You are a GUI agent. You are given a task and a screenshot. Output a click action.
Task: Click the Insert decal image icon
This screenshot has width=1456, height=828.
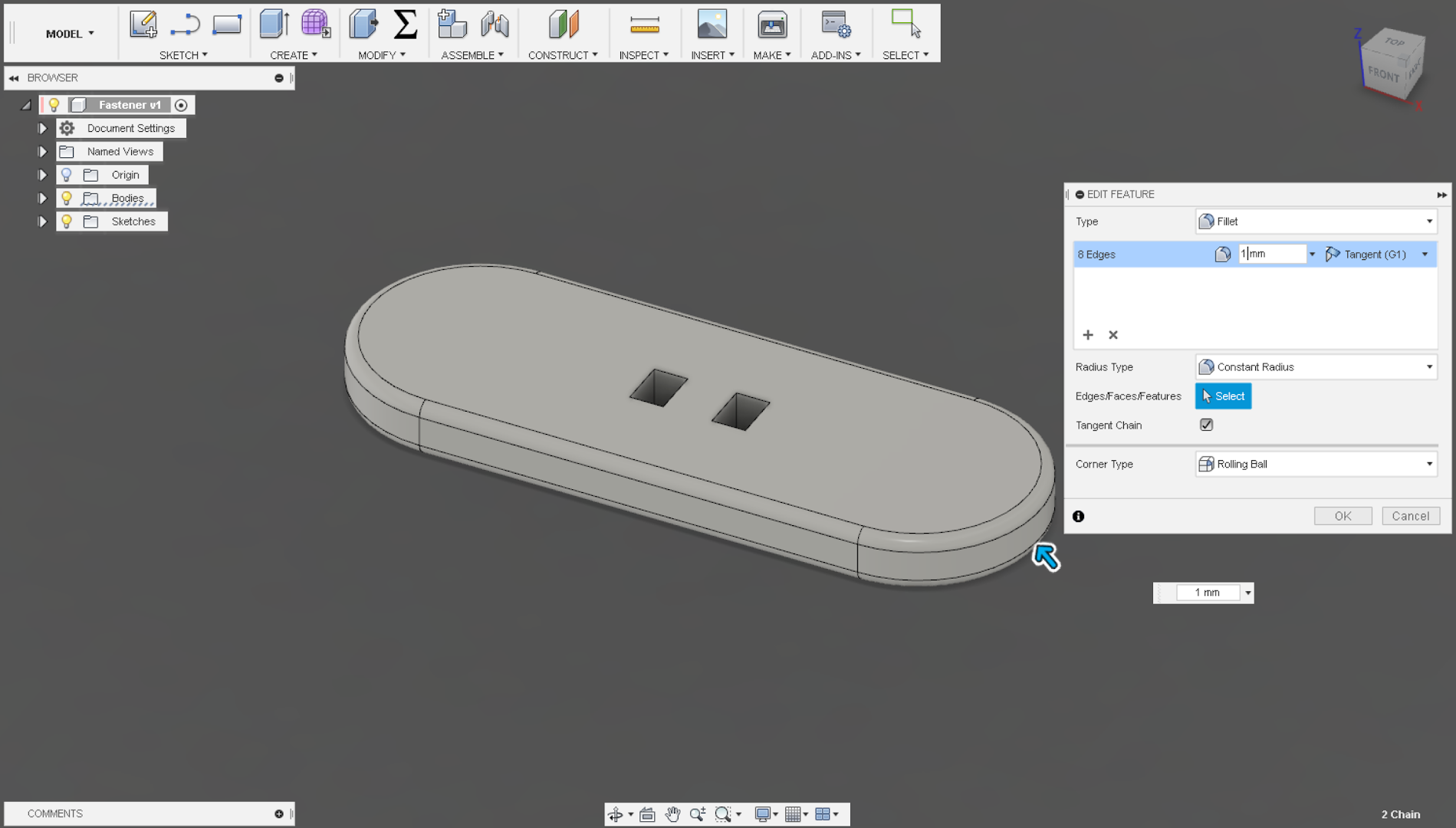[712, 25]
